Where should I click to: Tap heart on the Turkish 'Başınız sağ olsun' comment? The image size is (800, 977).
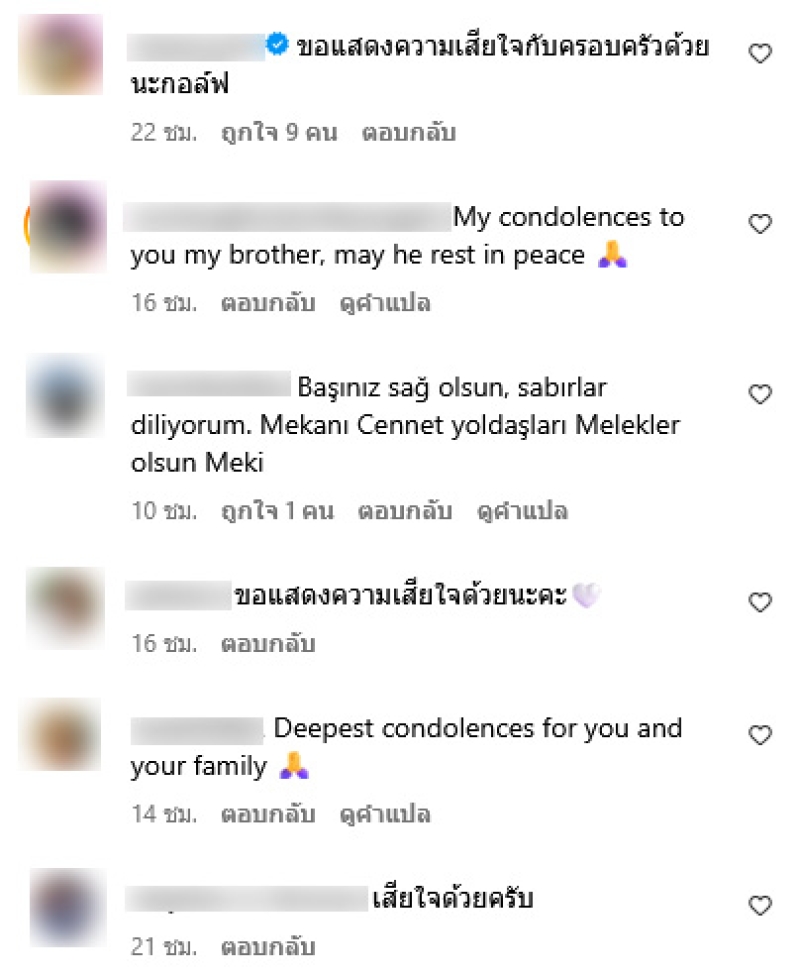click(760, 394)
